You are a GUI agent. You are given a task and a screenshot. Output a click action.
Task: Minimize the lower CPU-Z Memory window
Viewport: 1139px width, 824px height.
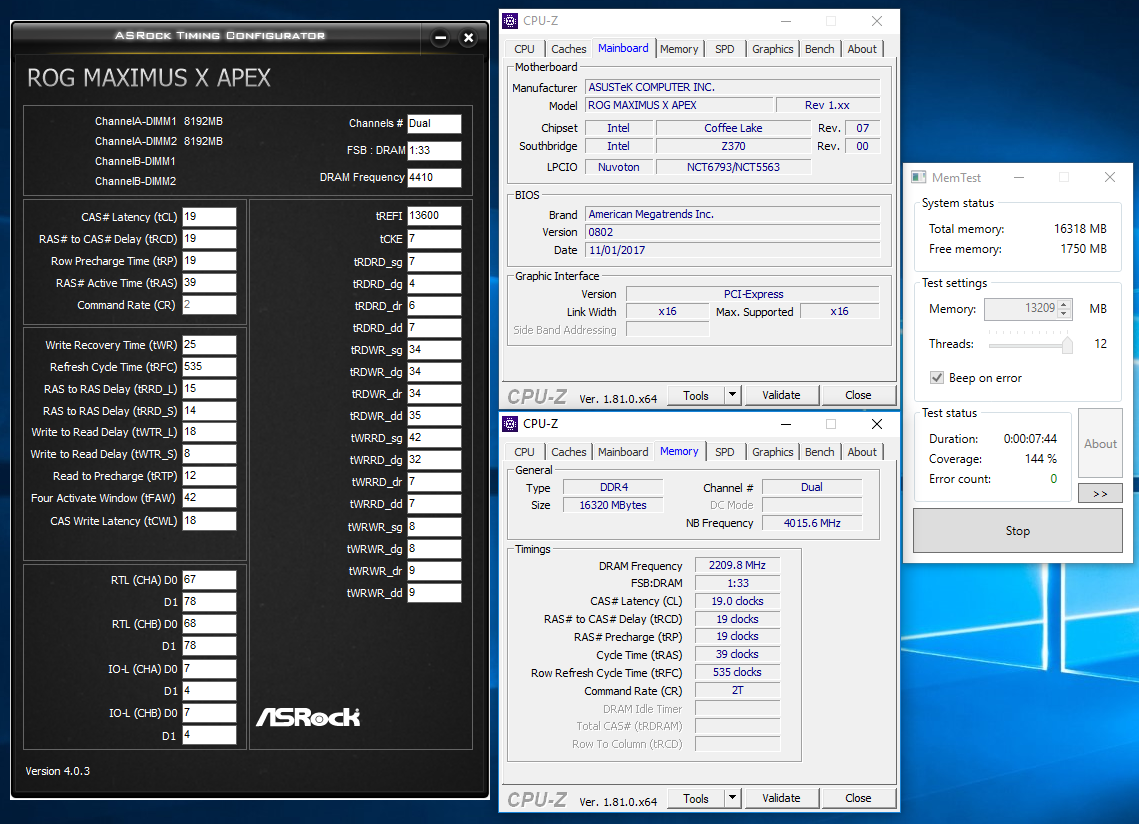click(786, 424)
